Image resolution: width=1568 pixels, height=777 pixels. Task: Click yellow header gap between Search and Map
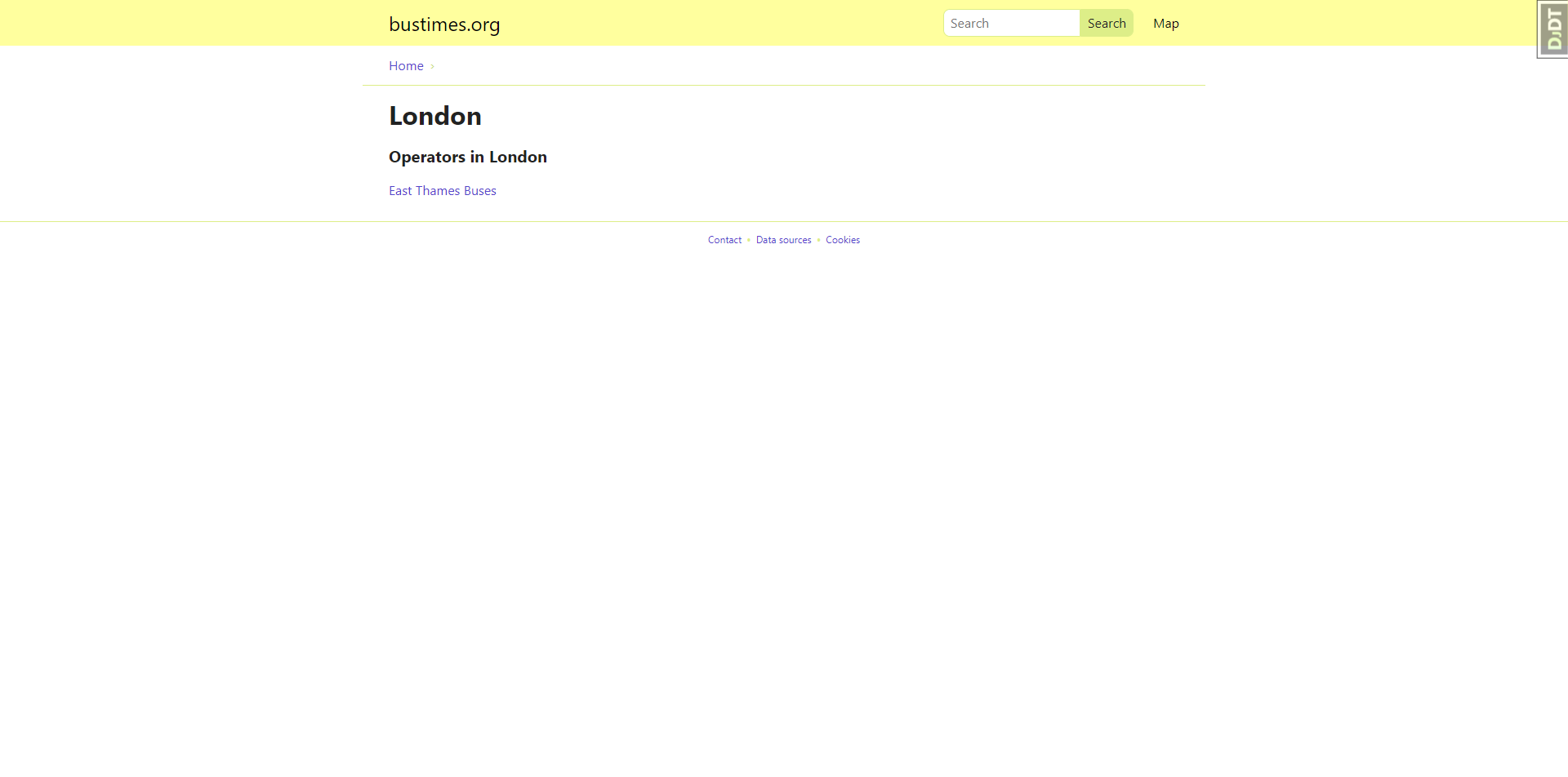point(1143,24)
